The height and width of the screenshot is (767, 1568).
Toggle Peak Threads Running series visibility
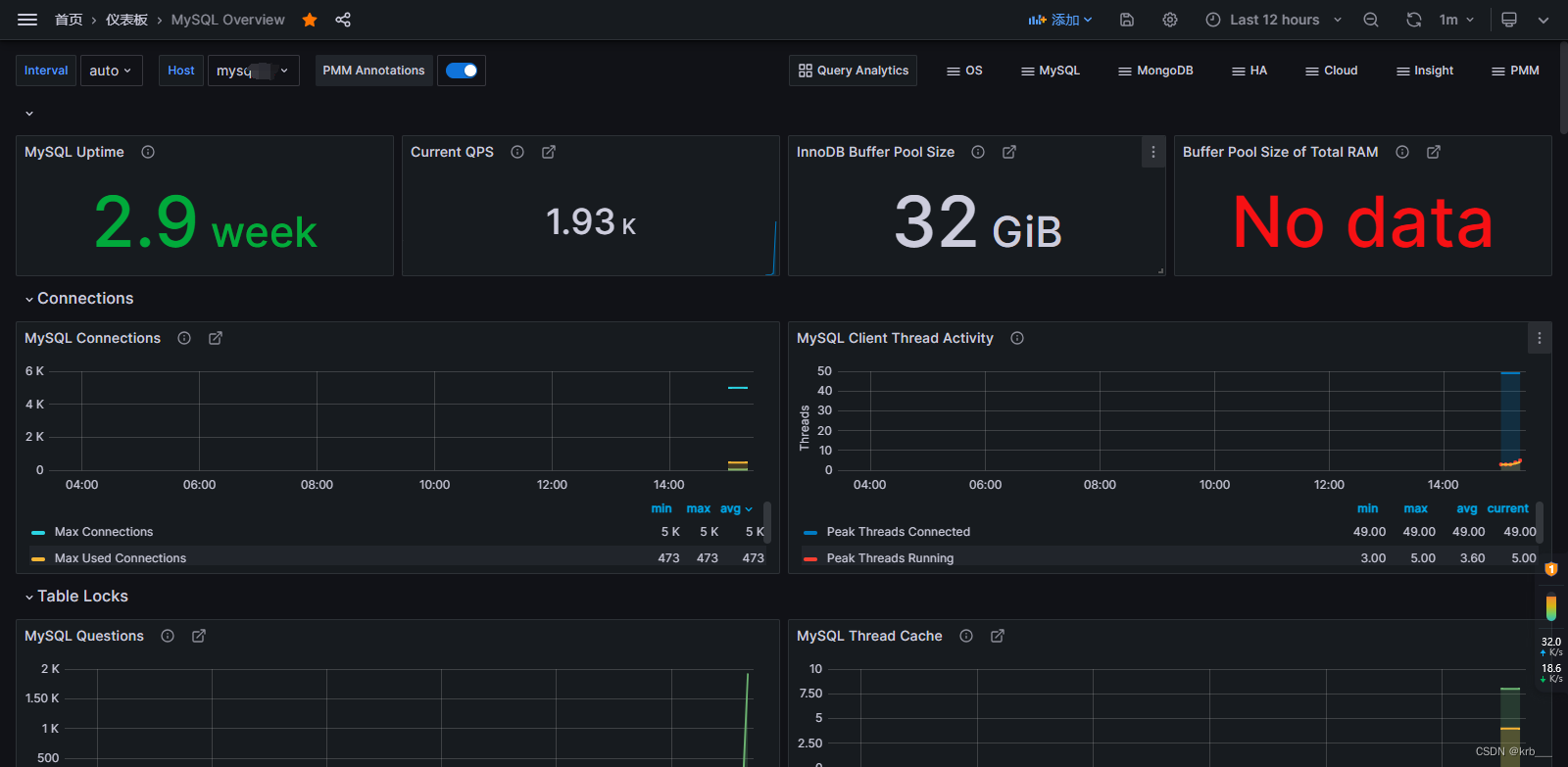pos(890,558)
